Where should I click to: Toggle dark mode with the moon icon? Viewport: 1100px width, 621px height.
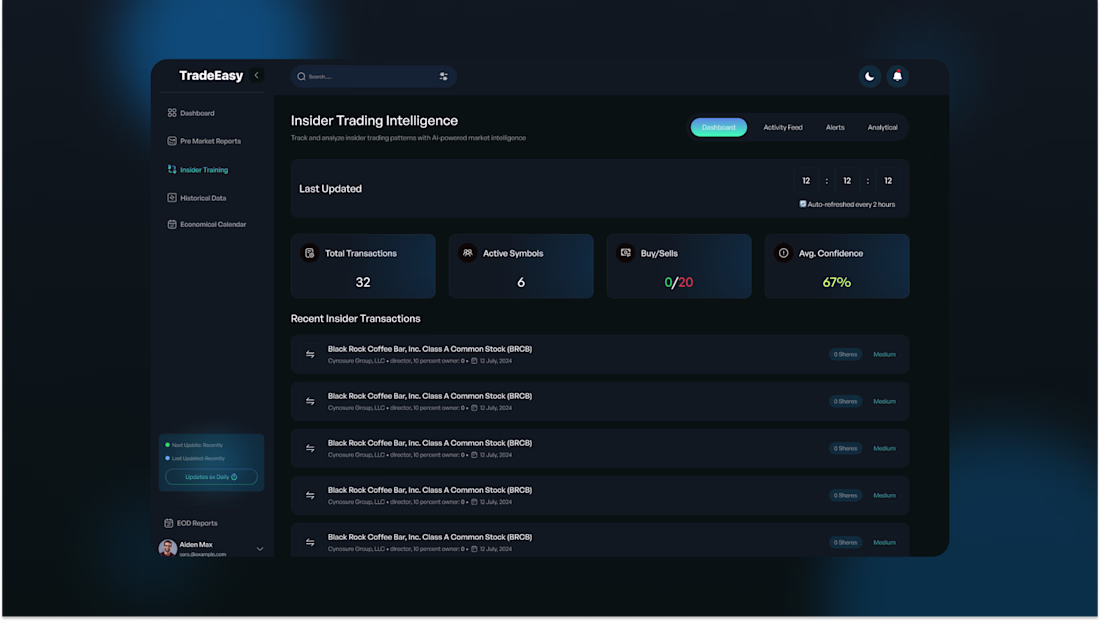coord(869,76)
